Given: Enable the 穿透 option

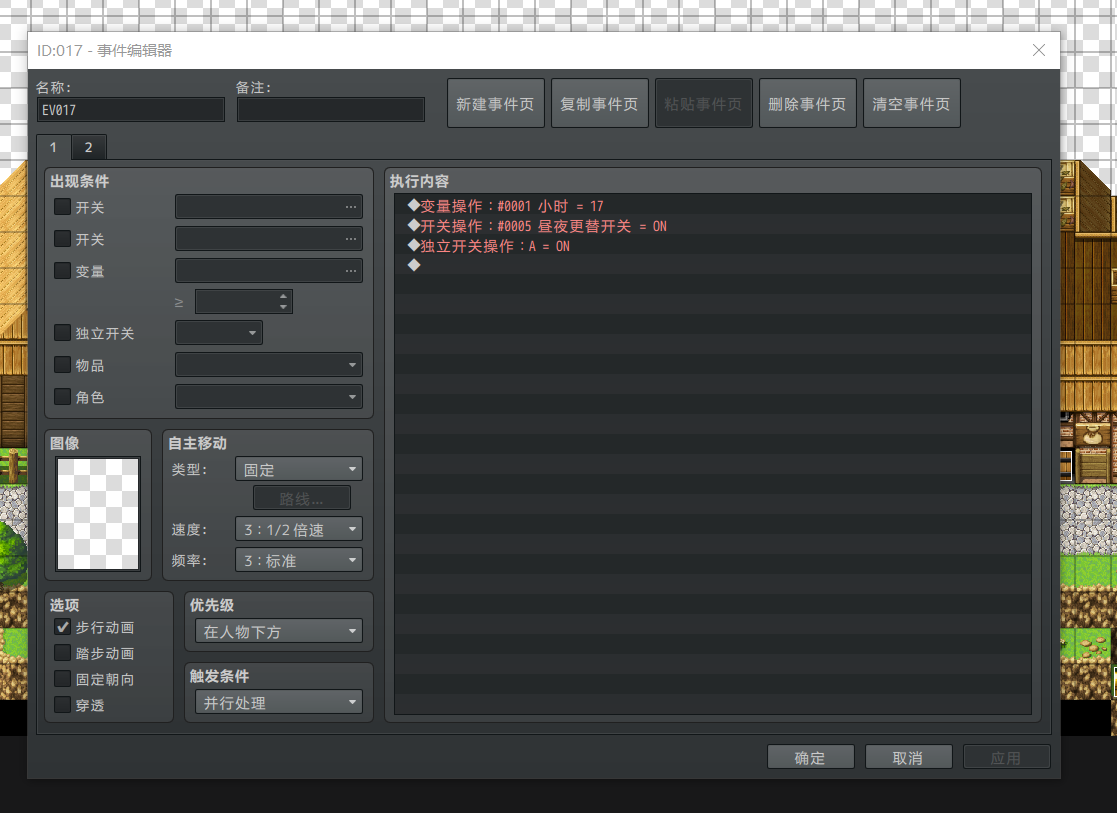Looking at the screenshot, I should click(x=63, y=705).
